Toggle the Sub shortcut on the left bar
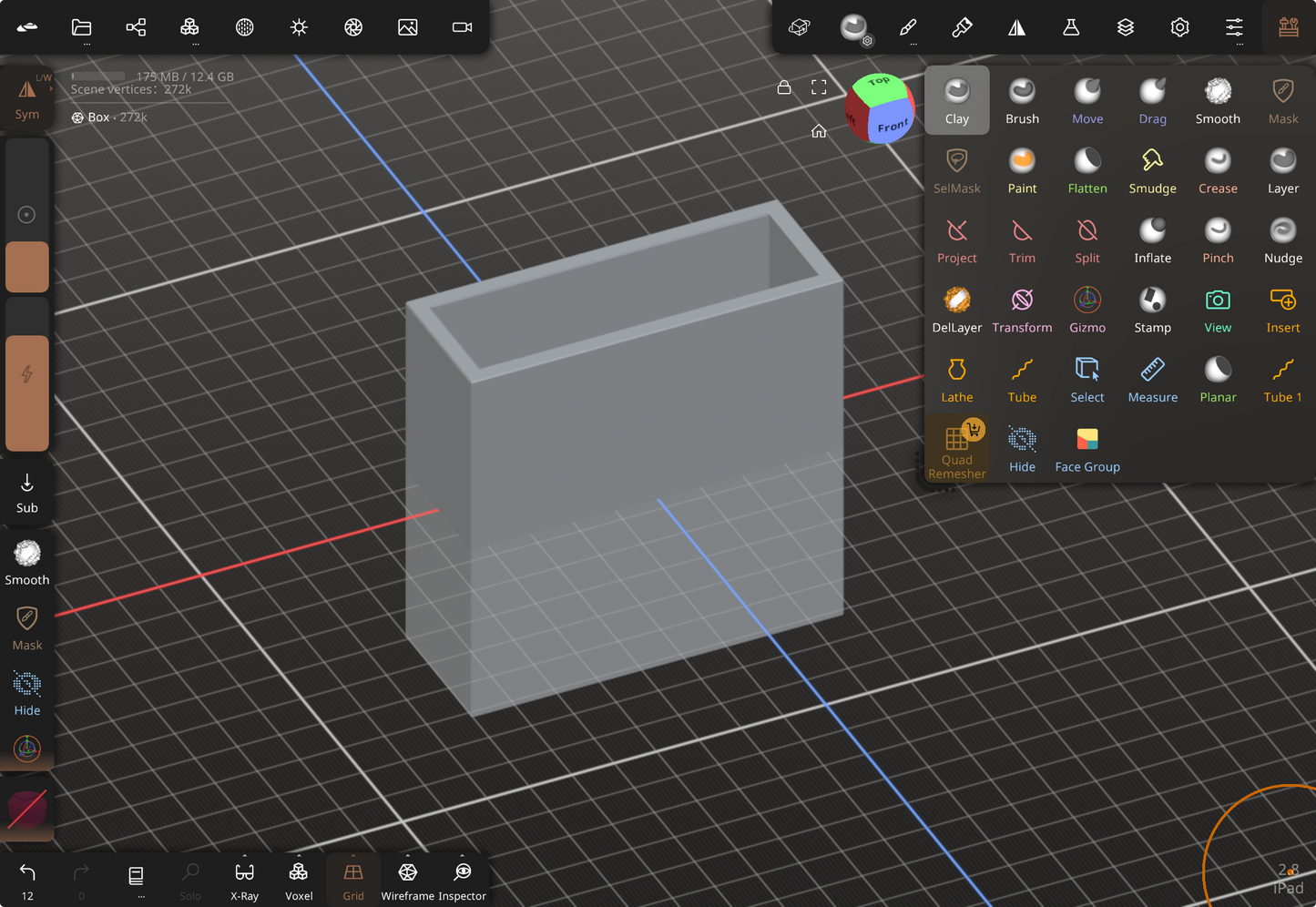 27,493
